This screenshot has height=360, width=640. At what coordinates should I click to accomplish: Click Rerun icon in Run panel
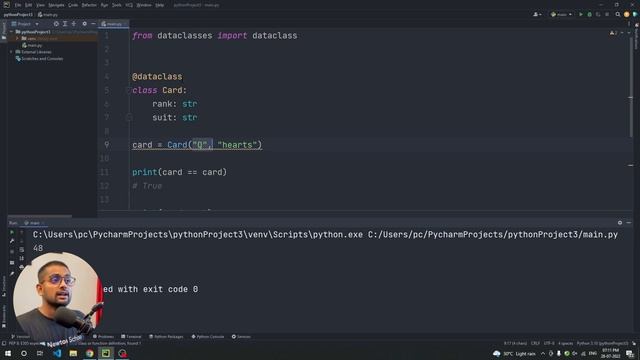coord(12,232)
